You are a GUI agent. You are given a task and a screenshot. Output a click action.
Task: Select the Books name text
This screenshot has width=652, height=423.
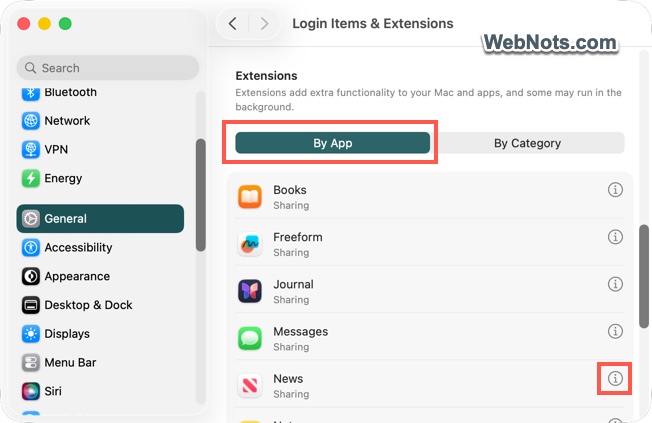pos(290,190)
